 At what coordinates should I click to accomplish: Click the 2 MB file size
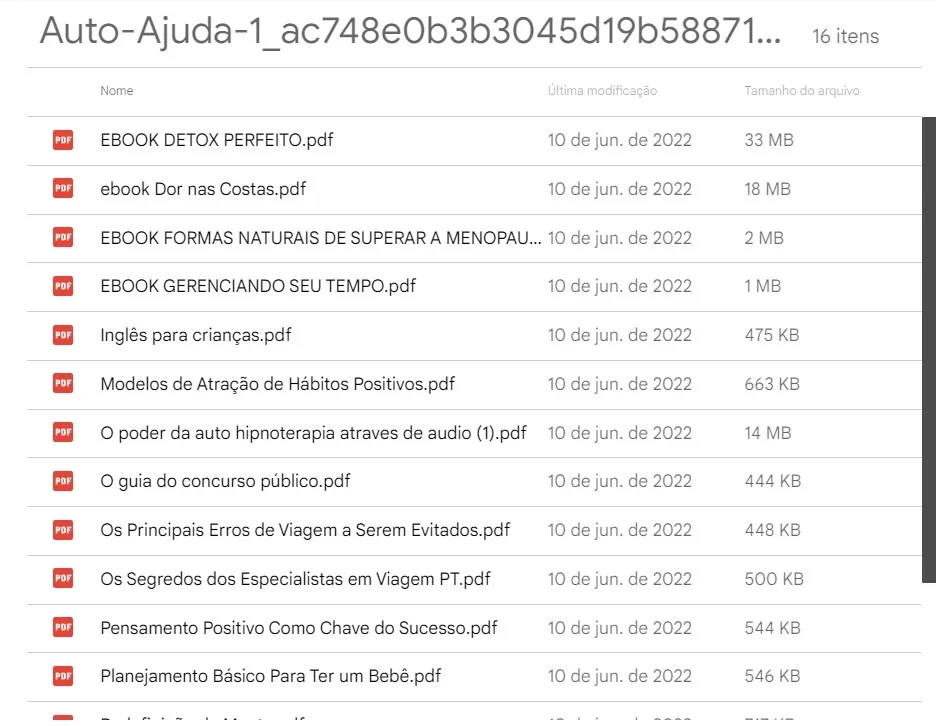(764, 238)
